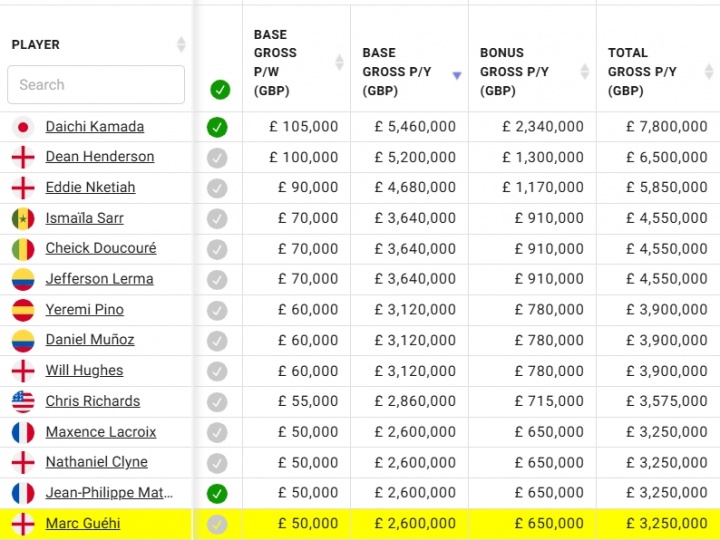Click Senegal flag icon beside Ismaïla Sarr
The image size is (720, 540).
[x=23, y=218]
